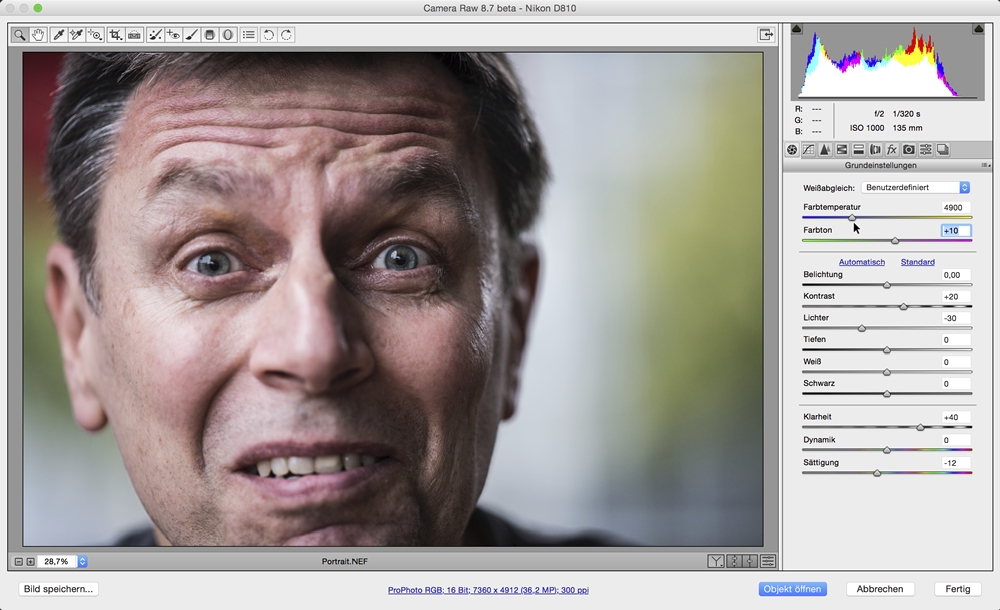This screenshot has height=610, width=1000.
Task: Click the Farbtemperatur slider handle
Action: click(x=852, y=217)
